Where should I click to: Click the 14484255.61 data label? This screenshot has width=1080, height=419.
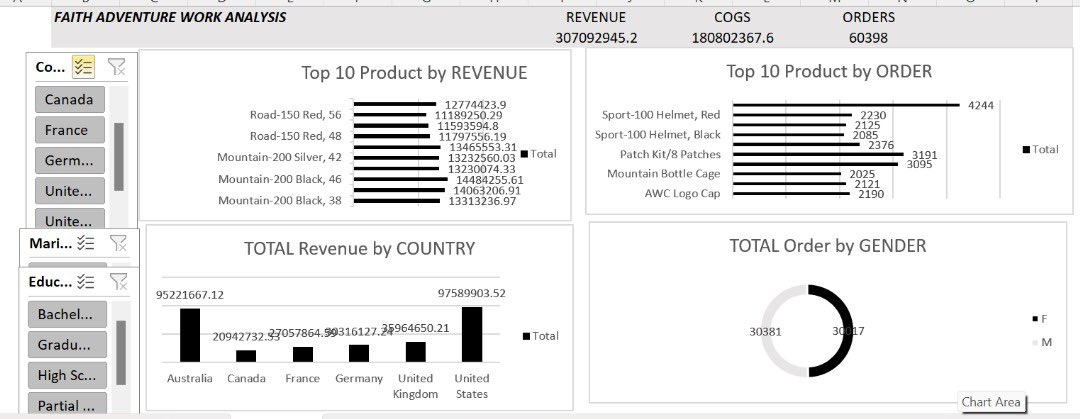490,179
